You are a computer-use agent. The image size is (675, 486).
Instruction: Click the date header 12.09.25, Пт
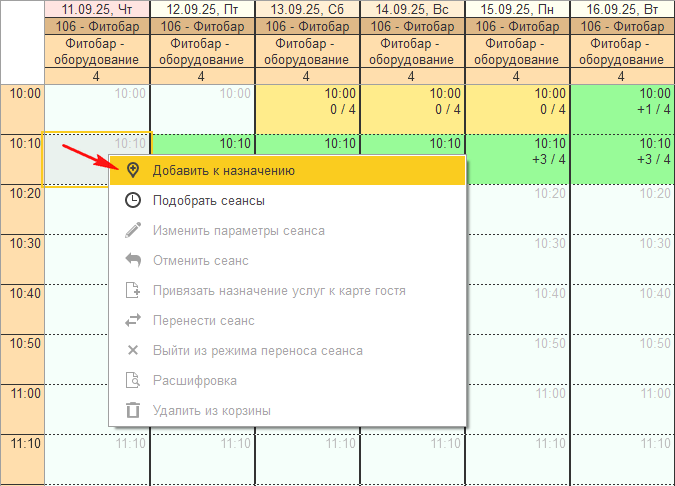click(x=202, y=9)
